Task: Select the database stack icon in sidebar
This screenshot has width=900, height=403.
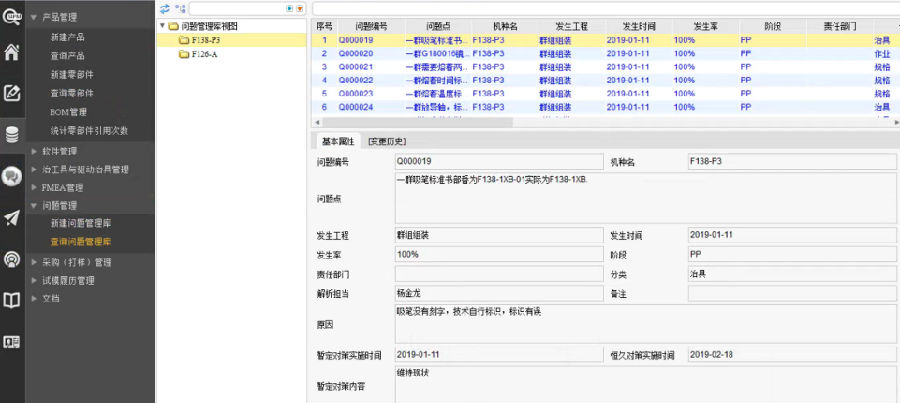Action: [x=12, y=135]
